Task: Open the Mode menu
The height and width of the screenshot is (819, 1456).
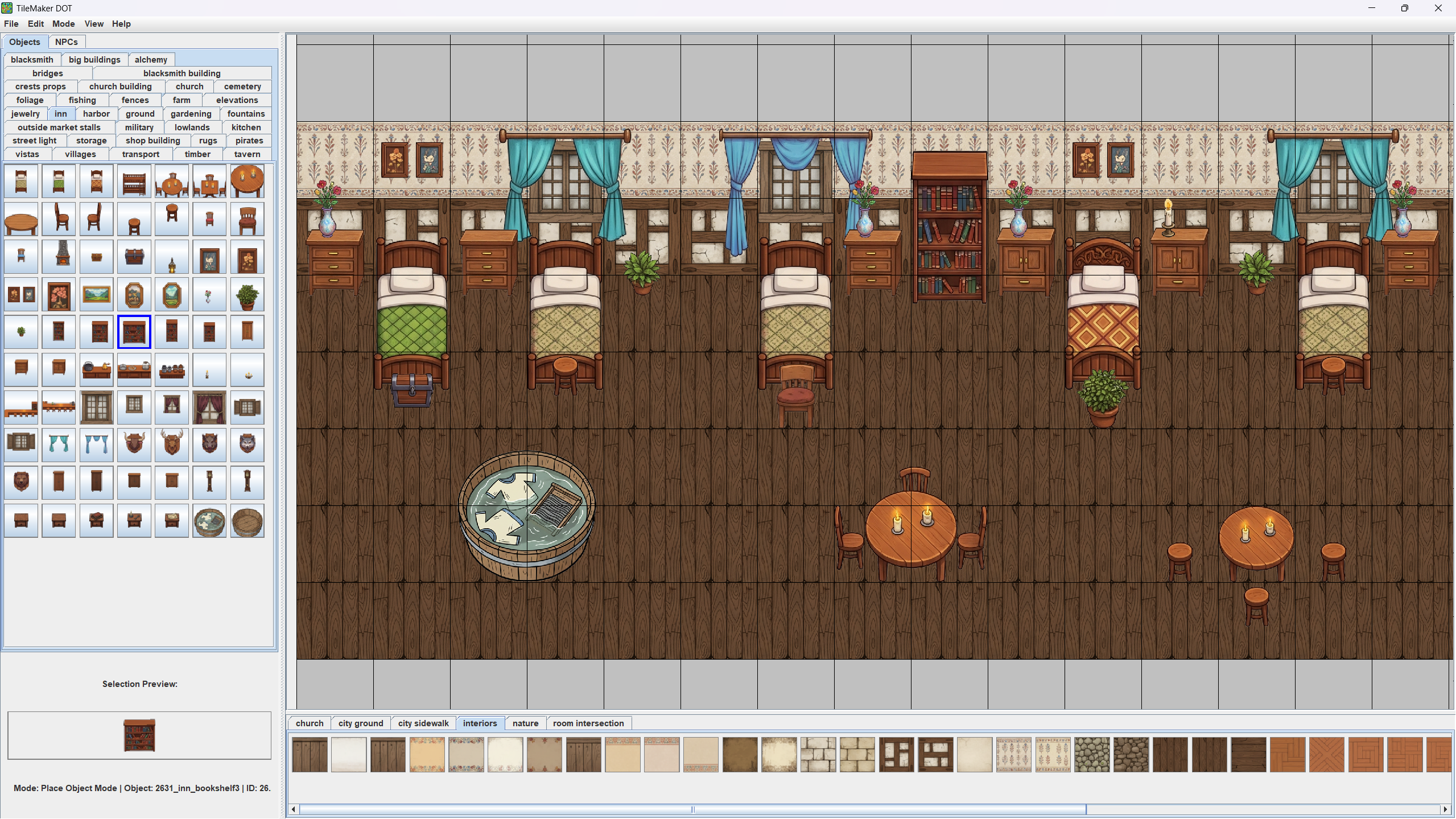Action: tap(63, 24)
